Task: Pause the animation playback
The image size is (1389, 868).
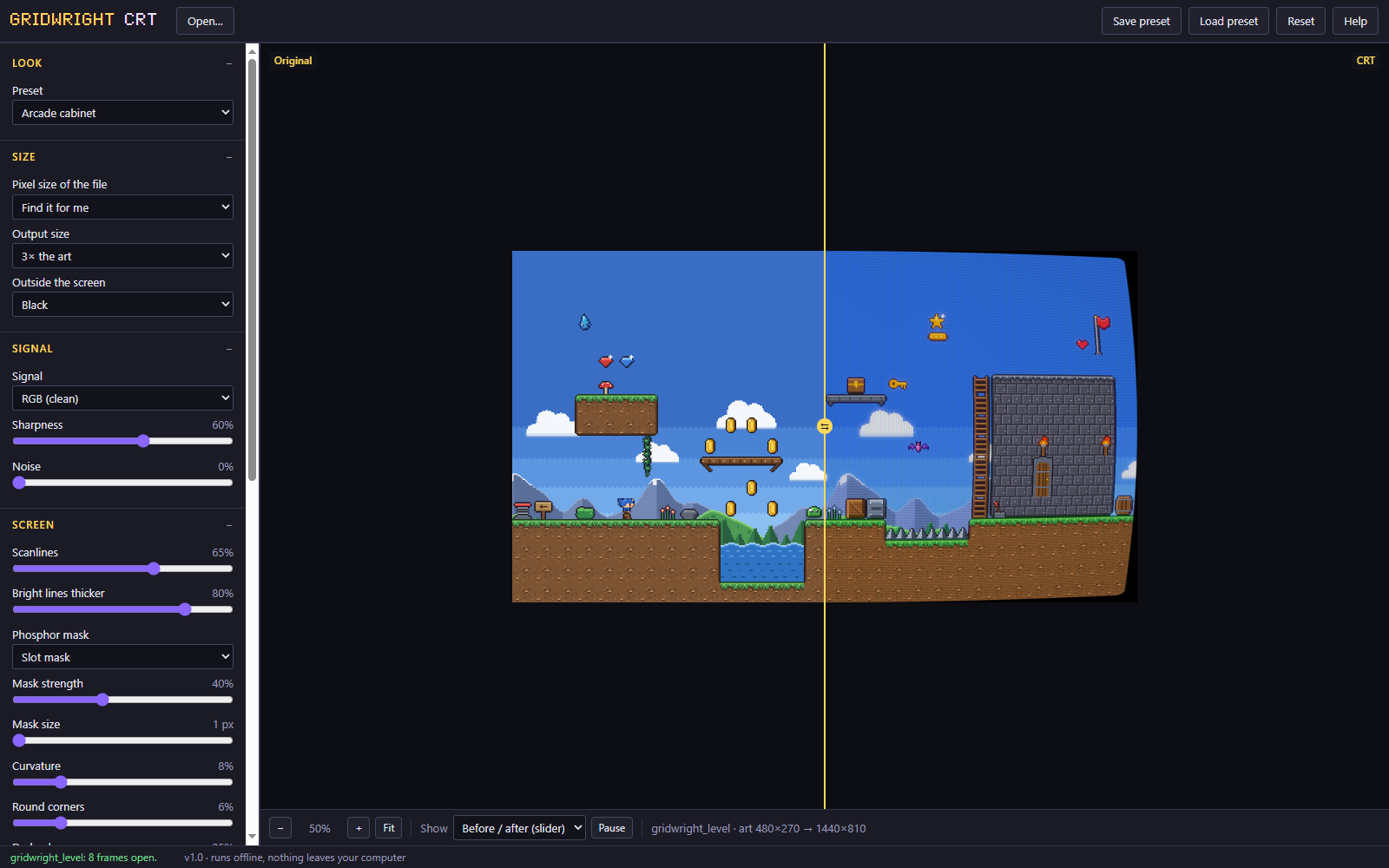Action: tap(612, 828)
